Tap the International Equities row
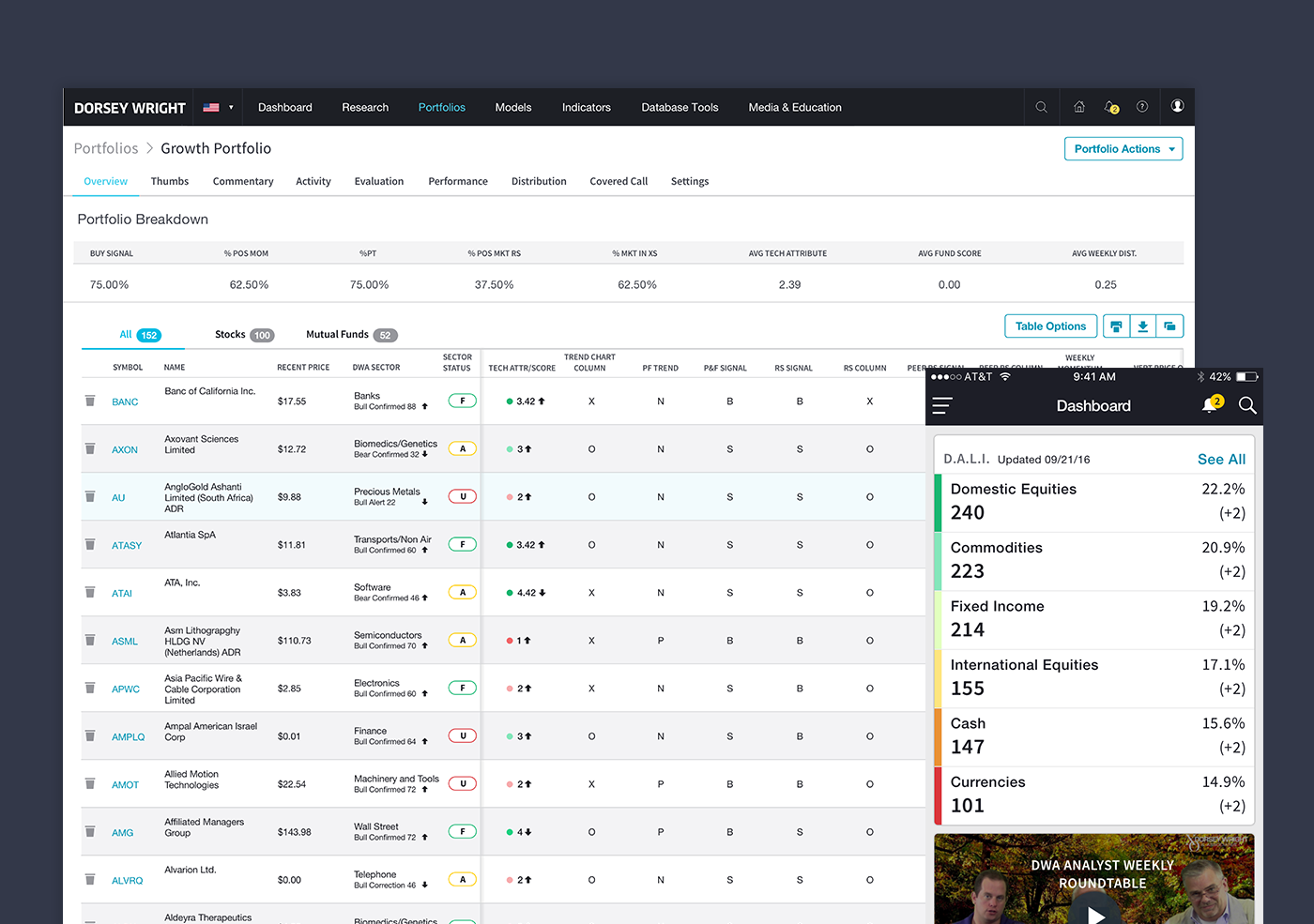This screenshot has width=1314, height=924. 1094,678
